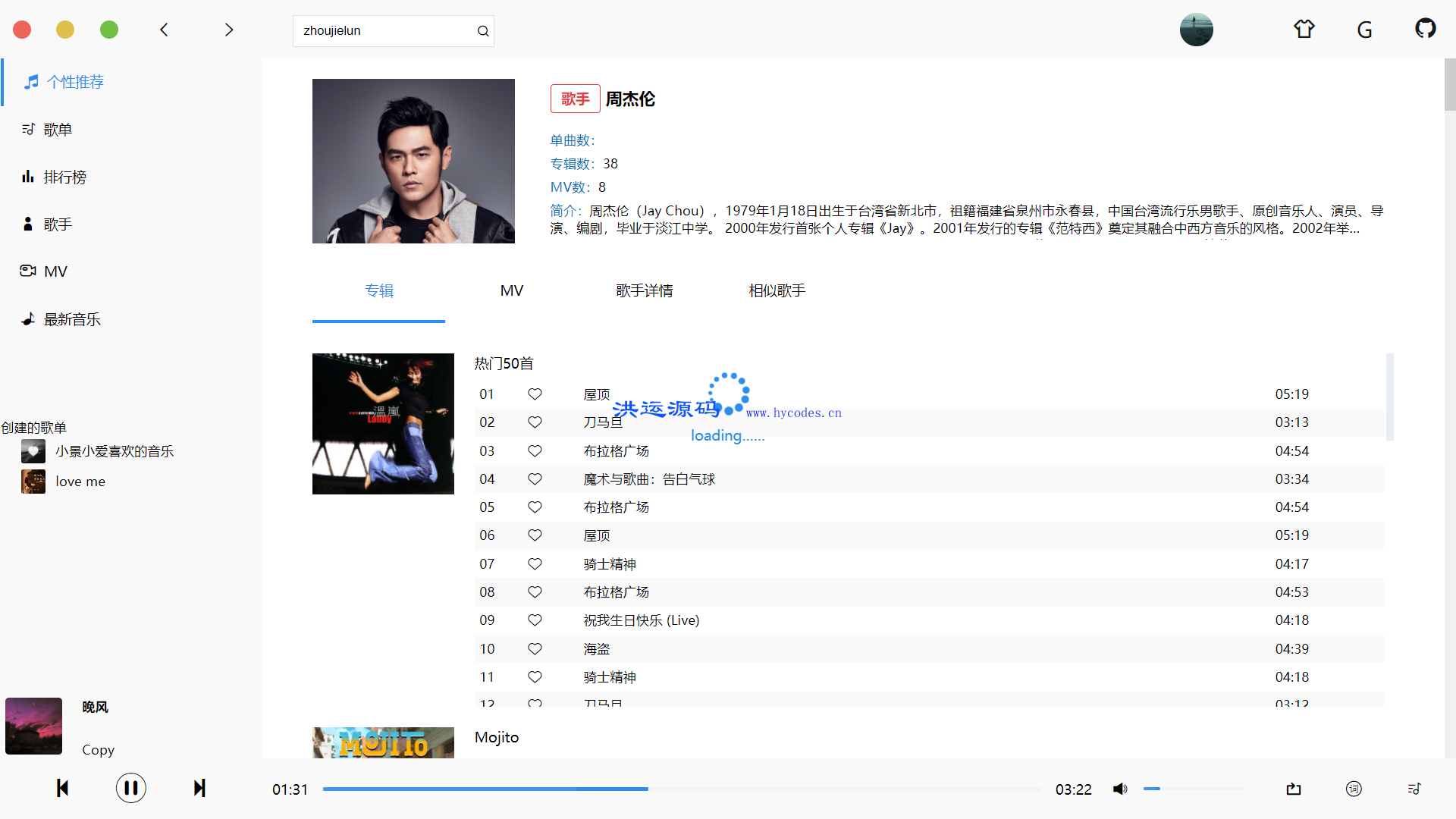Like song 05 布拉格广场 heart
The width and height of the screenshot is (1456, 819).
535,507
